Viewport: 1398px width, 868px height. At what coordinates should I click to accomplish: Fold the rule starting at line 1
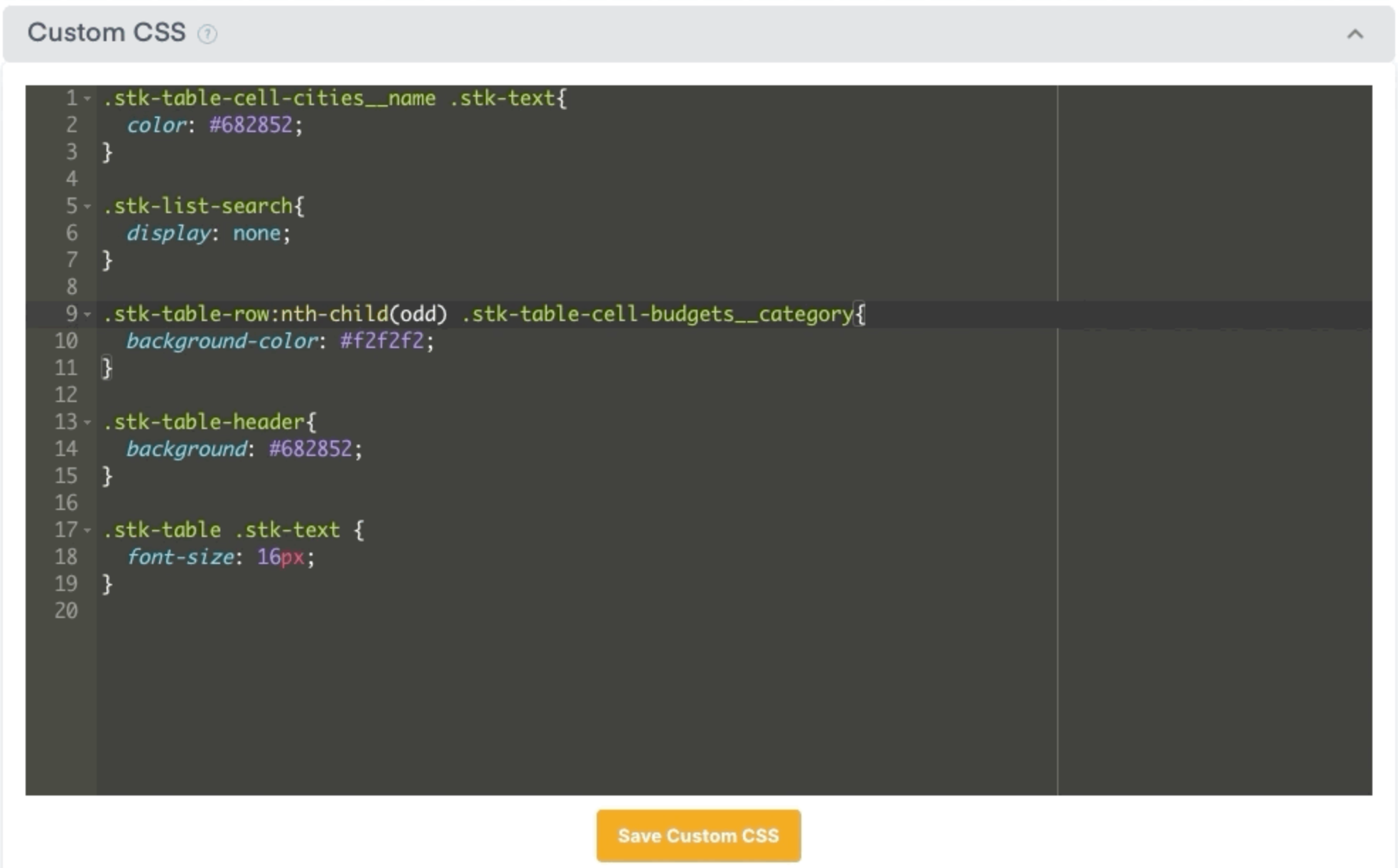point(87,98)
